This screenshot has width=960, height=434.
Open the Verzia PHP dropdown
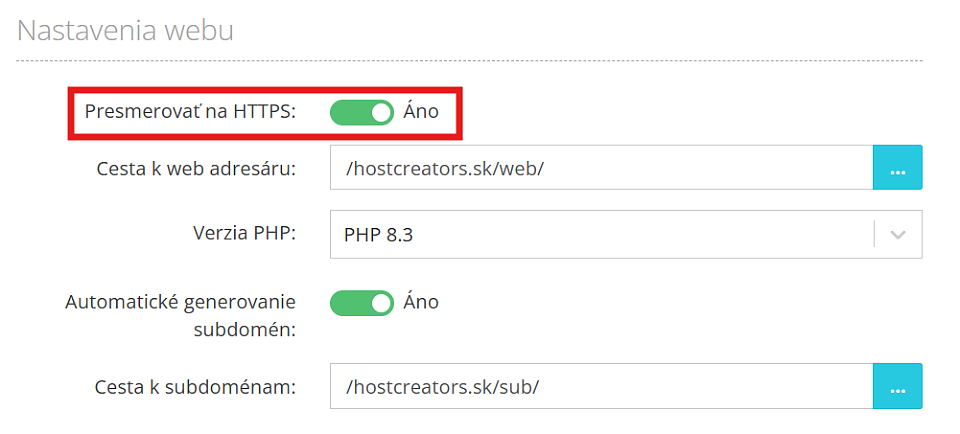point(626,234)
